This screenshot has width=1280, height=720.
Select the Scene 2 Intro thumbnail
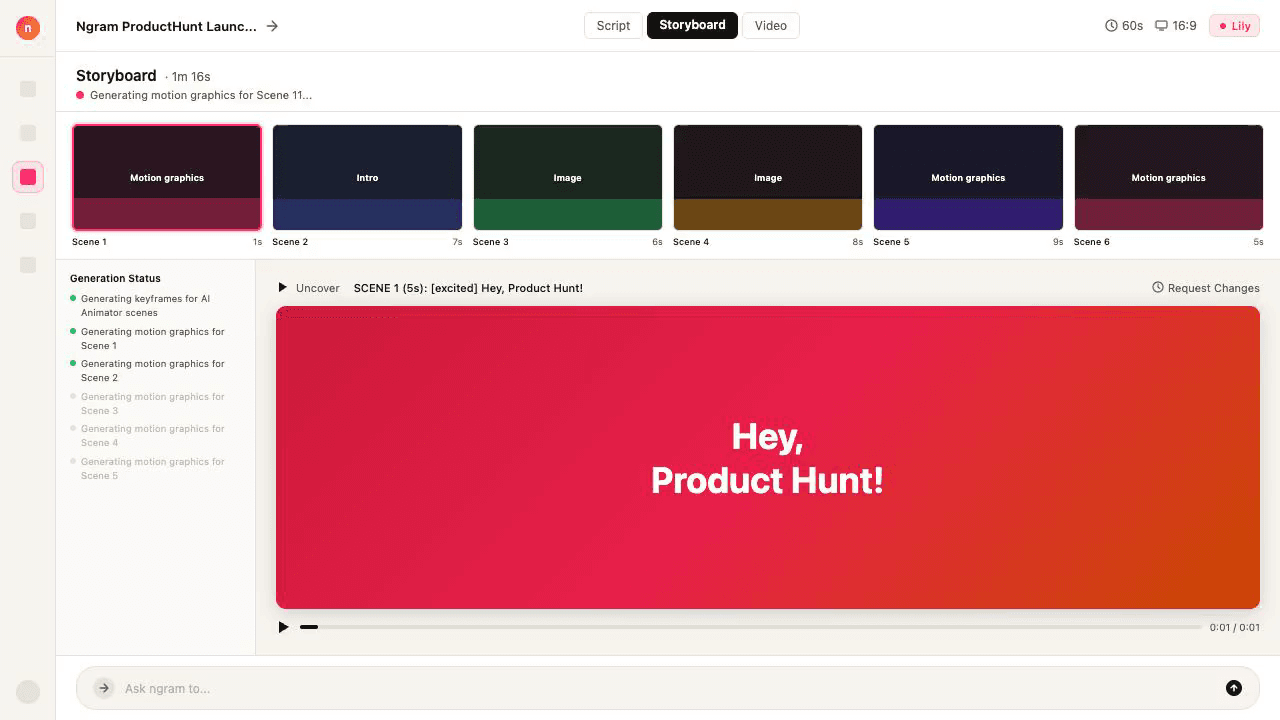(367, 178)
